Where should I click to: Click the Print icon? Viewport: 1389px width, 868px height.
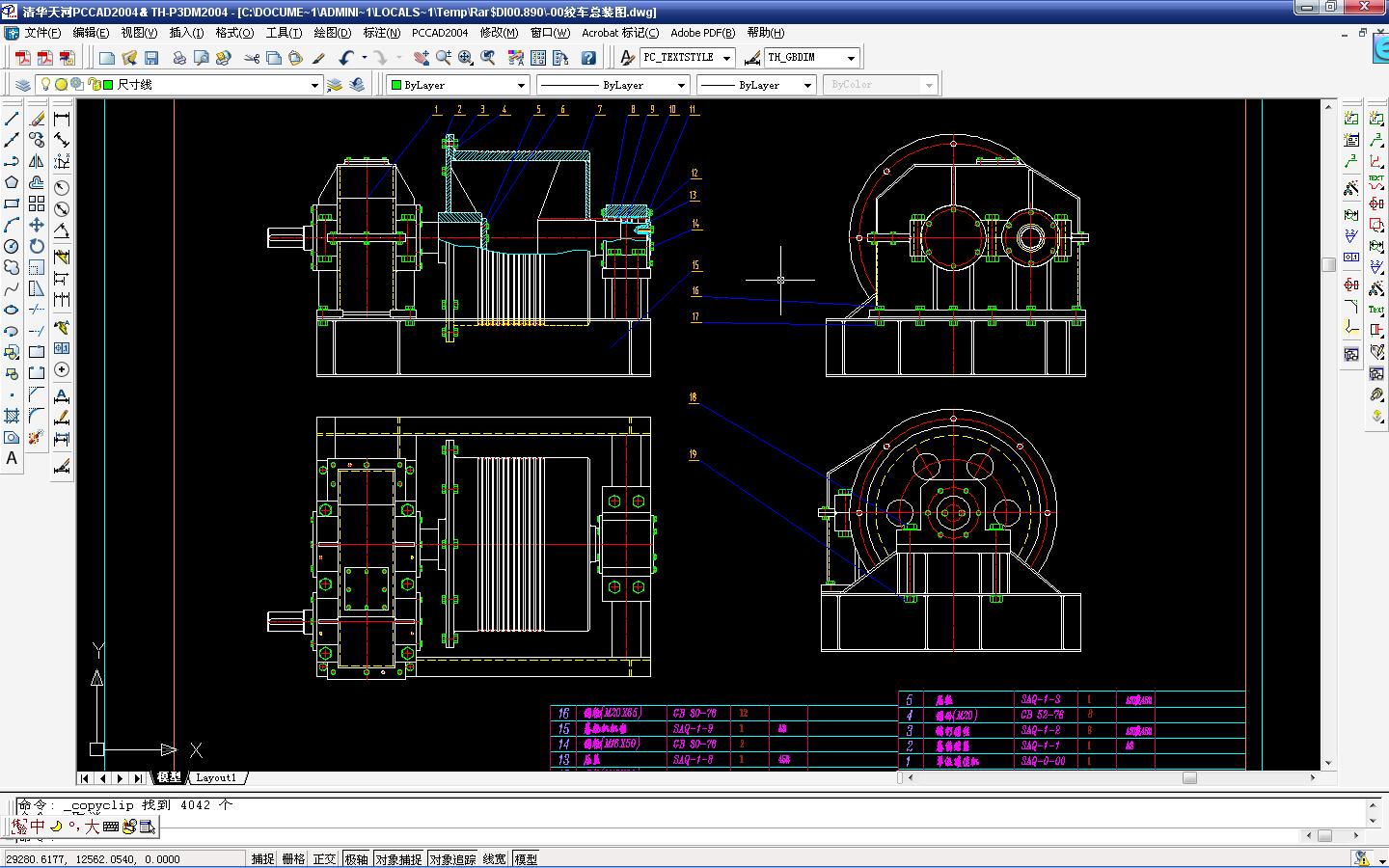coord(179,58)
